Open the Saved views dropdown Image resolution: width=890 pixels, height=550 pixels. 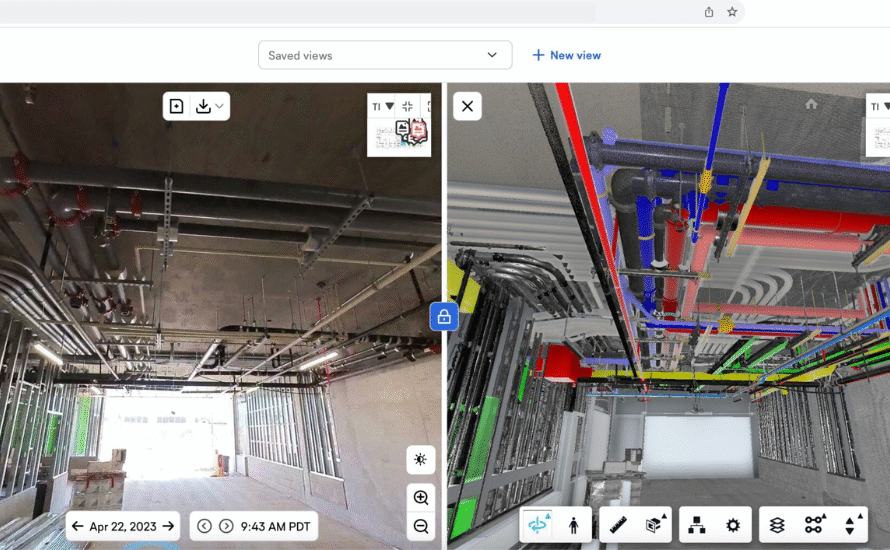[385, 55]
